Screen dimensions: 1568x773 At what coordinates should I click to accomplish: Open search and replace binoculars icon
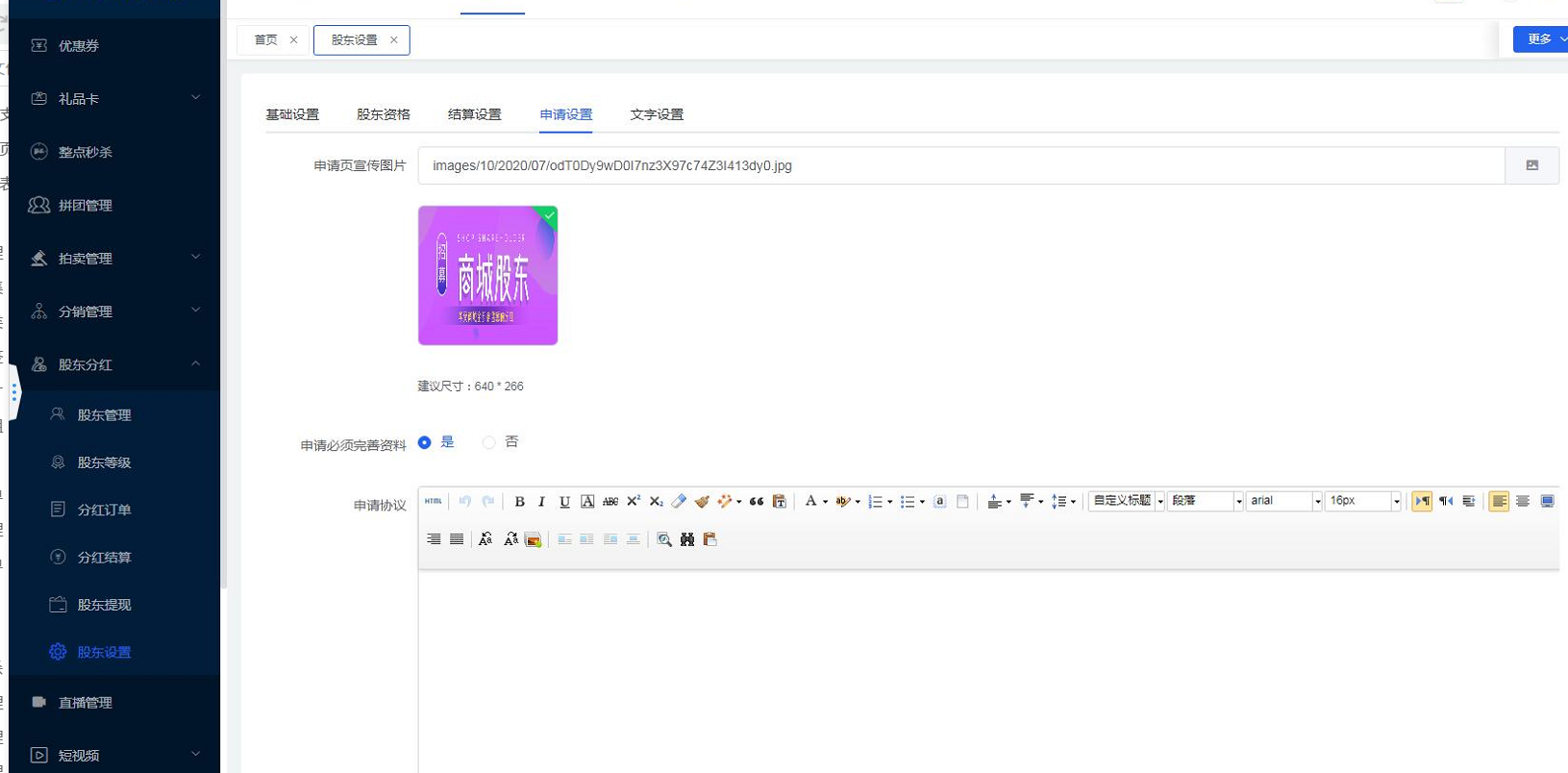coord(687,539)
